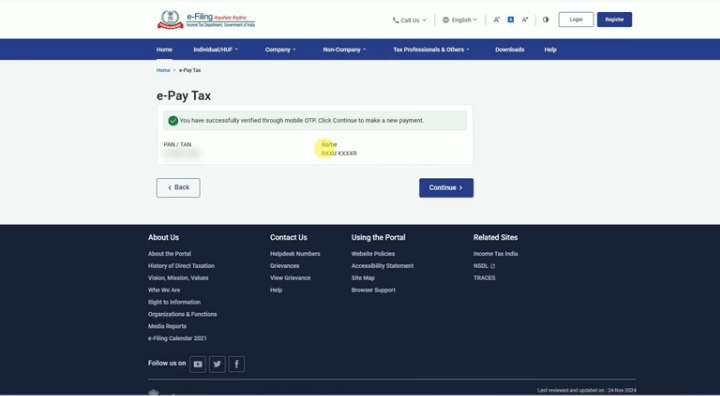This screenshot has width=720, height=396.
Task: Reset font size with the middle A icon
Action: (x=511, y=20)
